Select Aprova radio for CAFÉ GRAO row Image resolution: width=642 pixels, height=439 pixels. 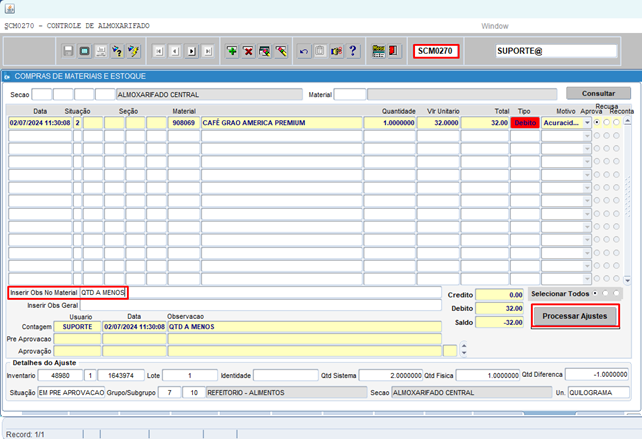(x=597, y=122)
